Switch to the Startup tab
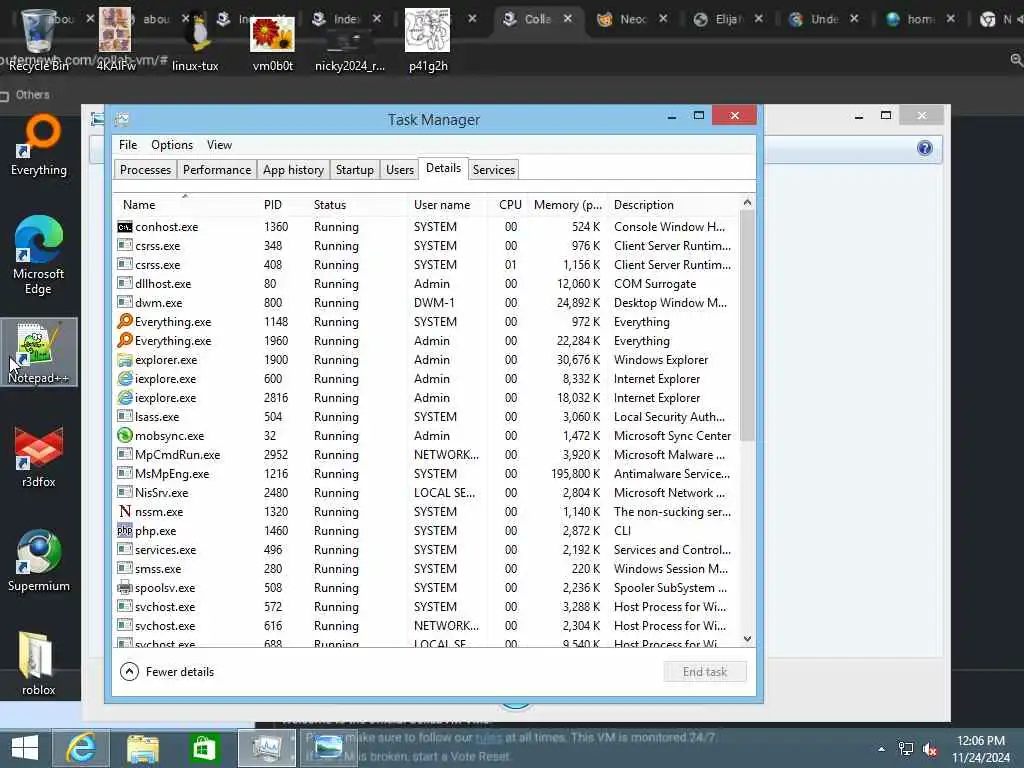 coord(355,170)
